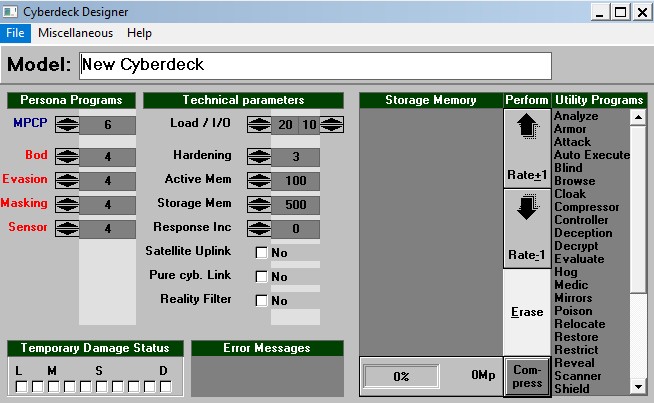This screenshot has width=654, height=403.
Task: Click the Erase button
Action: pyautogui.click(x=527, y=312)
